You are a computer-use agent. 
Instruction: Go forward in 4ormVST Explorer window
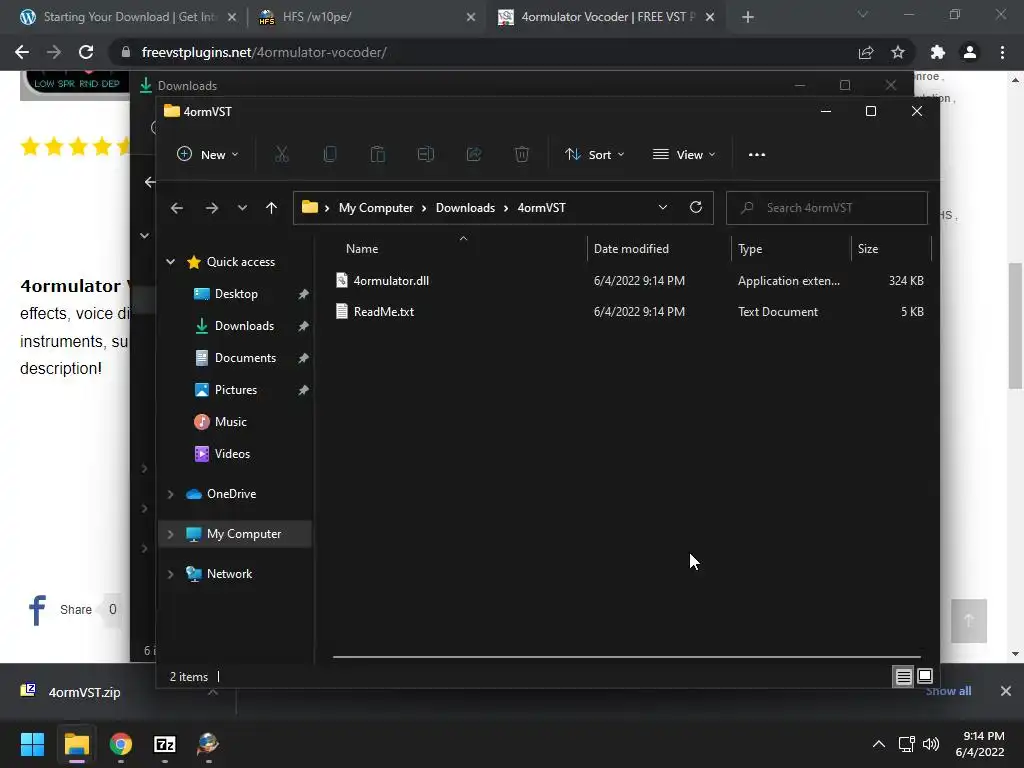(x=212, y=208)
